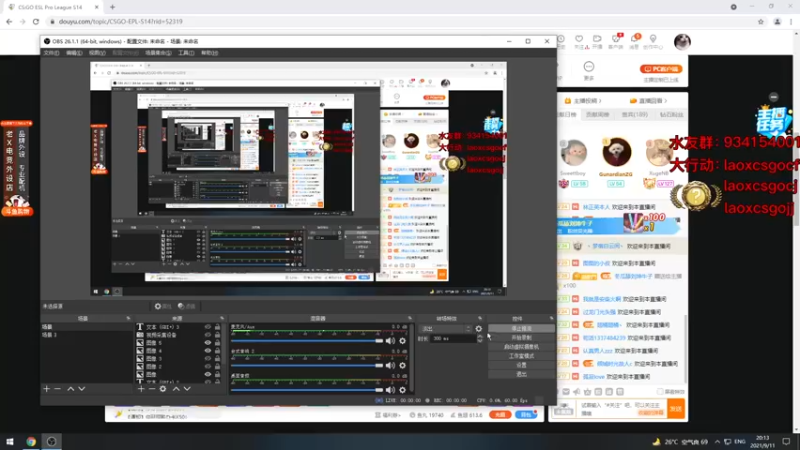Open 台式音响 2 mixer gear settings
Image resolution: width=800 pixels, height=450 pixels.
(x=403, y=365)
